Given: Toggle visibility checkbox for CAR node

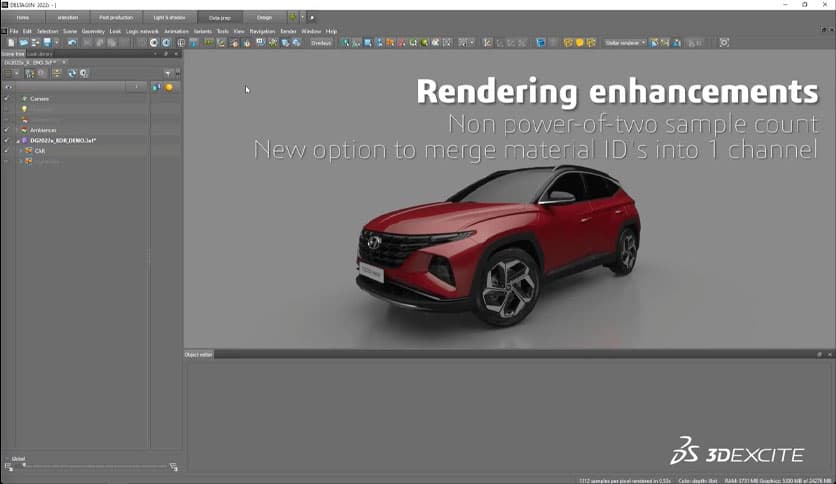Looking at the screenshot, I should point(6,151).
